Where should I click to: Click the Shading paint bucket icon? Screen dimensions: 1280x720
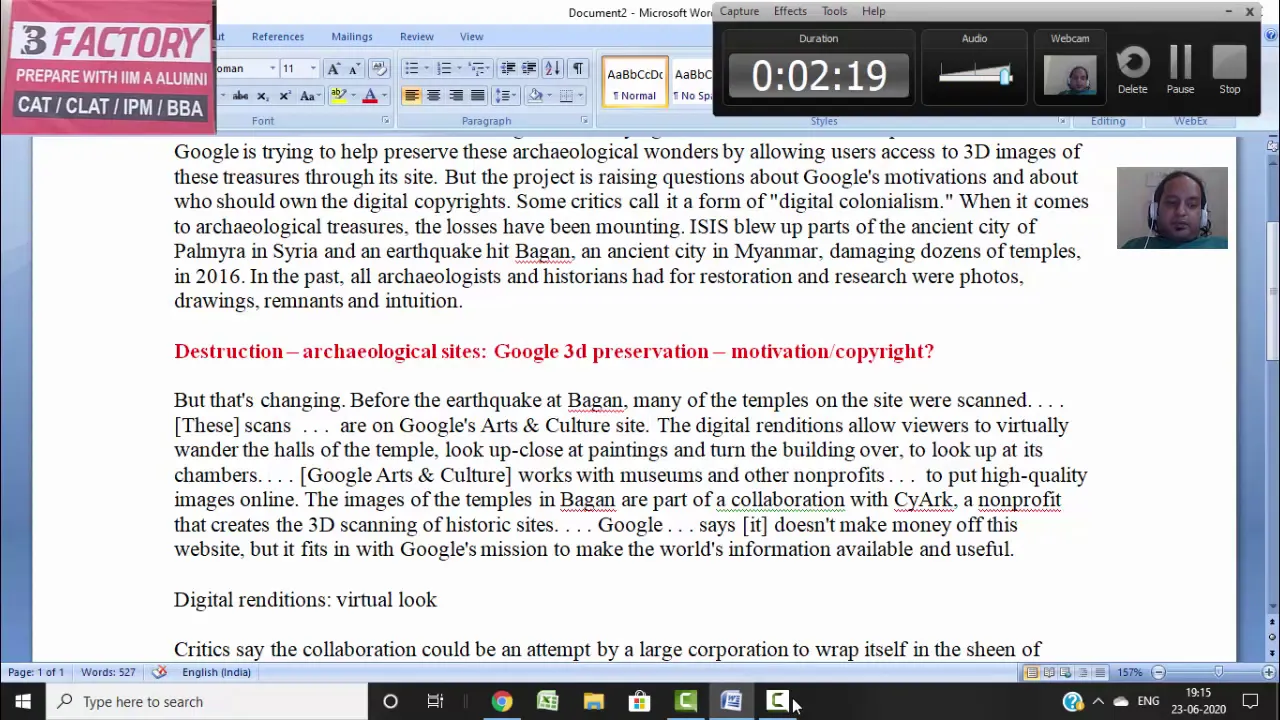click(x=535, y=96)
